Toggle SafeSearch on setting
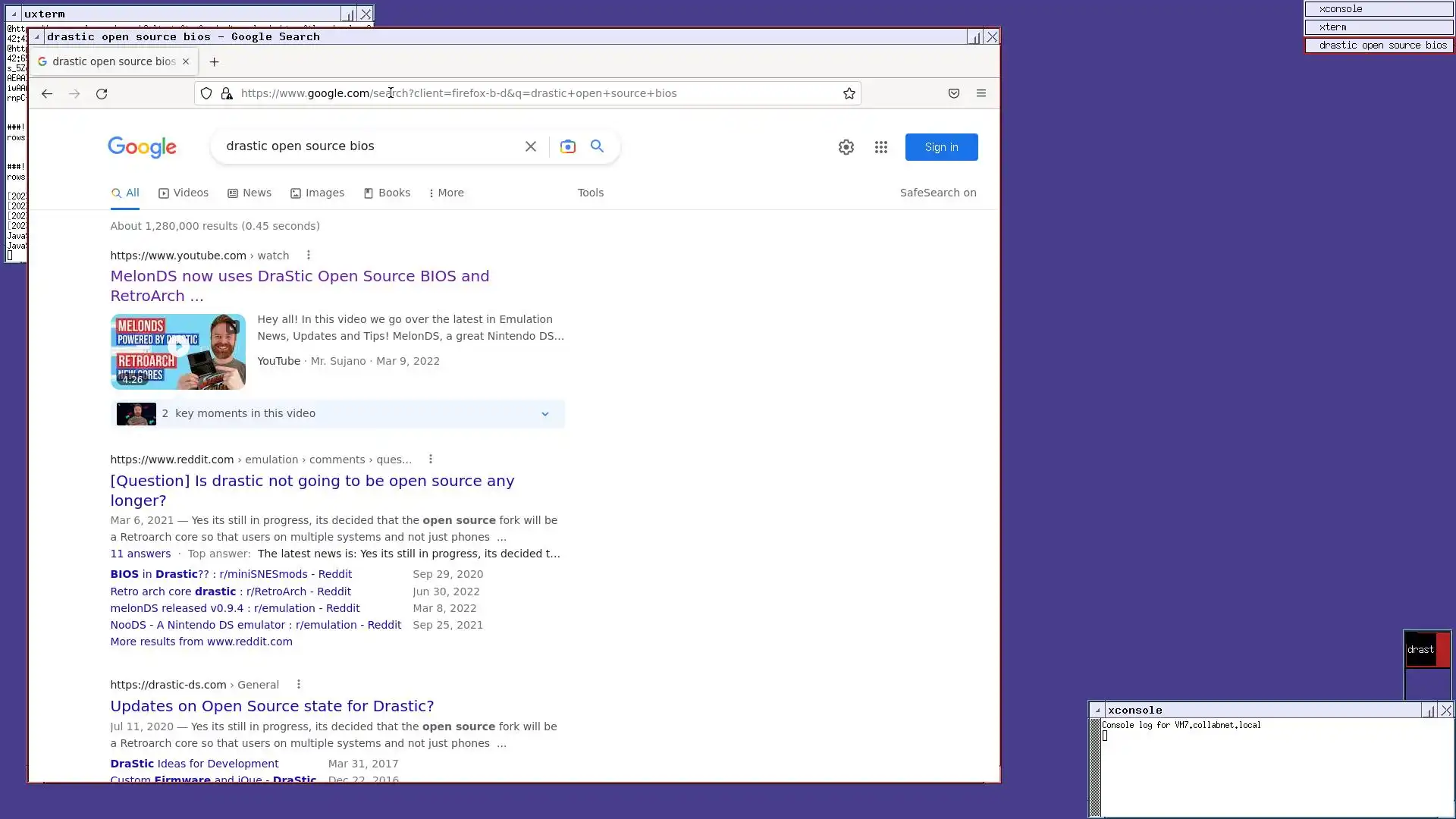1456x819 pixels. click(937, 193)
